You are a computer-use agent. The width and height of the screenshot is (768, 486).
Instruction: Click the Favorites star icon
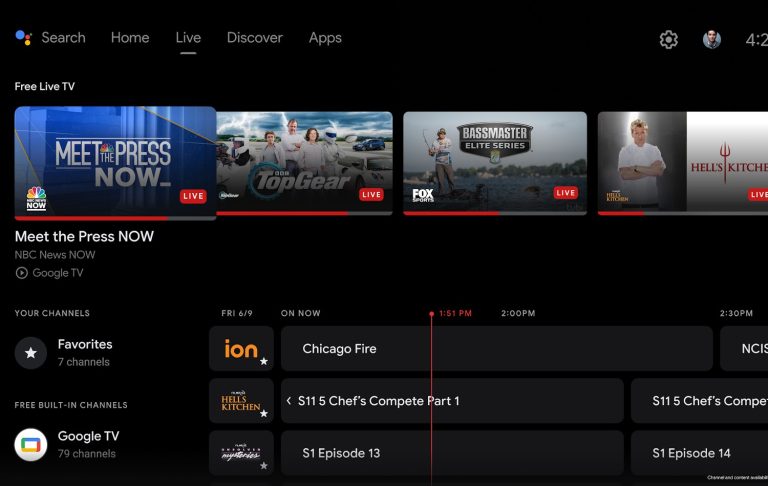point(31,352)
